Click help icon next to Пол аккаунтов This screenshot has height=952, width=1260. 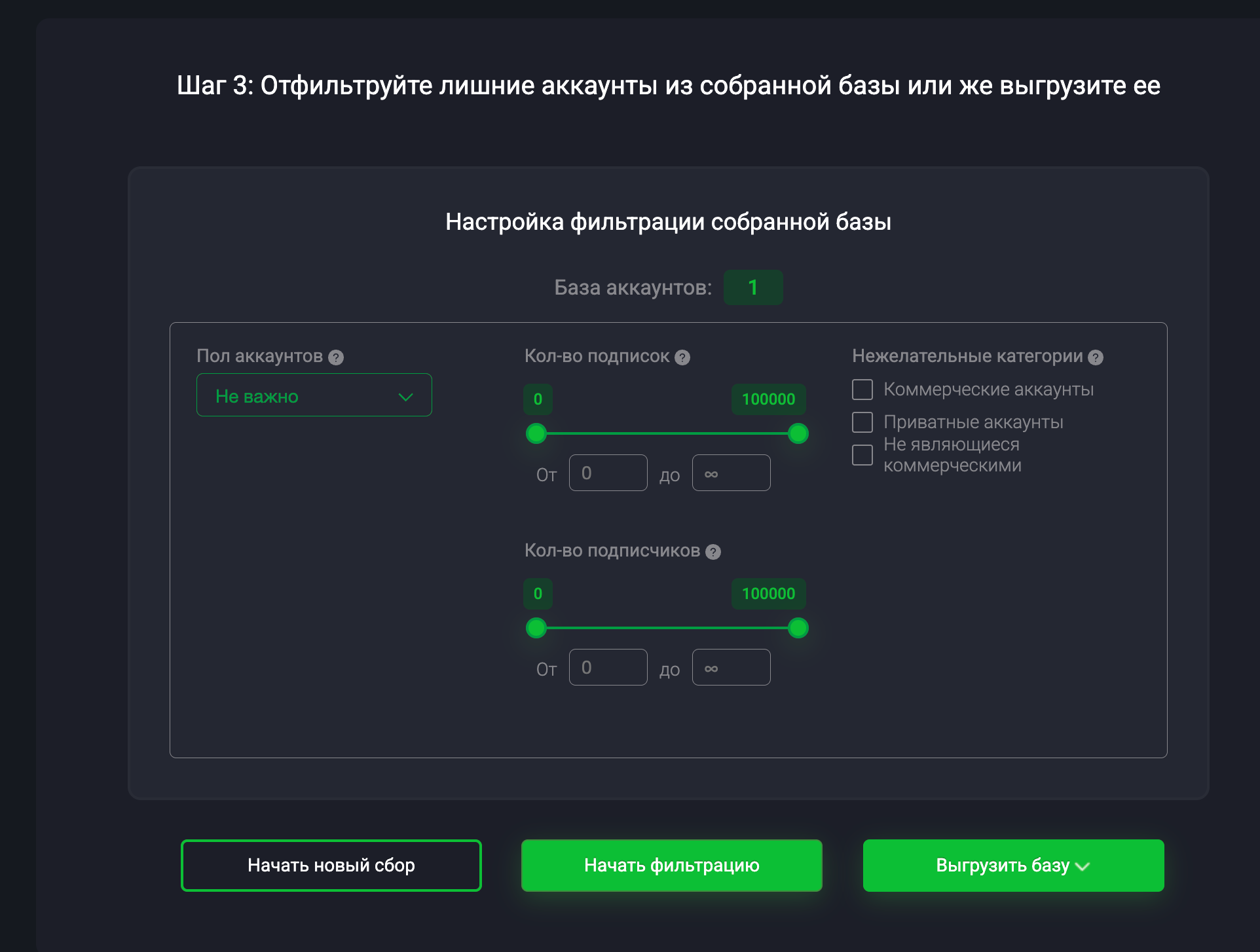[336, 357]
